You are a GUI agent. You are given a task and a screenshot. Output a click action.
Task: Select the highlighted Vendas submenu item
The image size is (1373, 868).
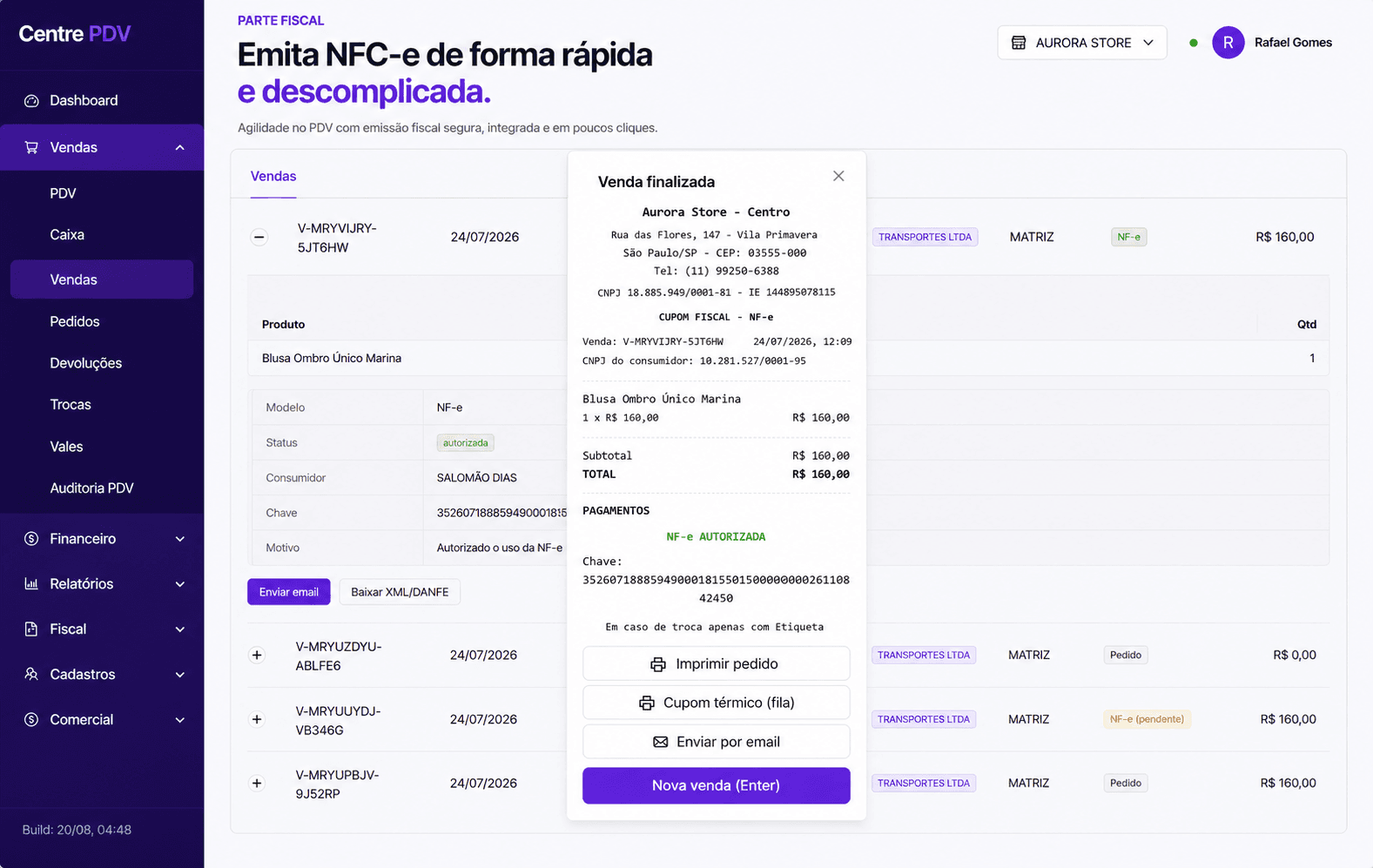click(102, 279)
